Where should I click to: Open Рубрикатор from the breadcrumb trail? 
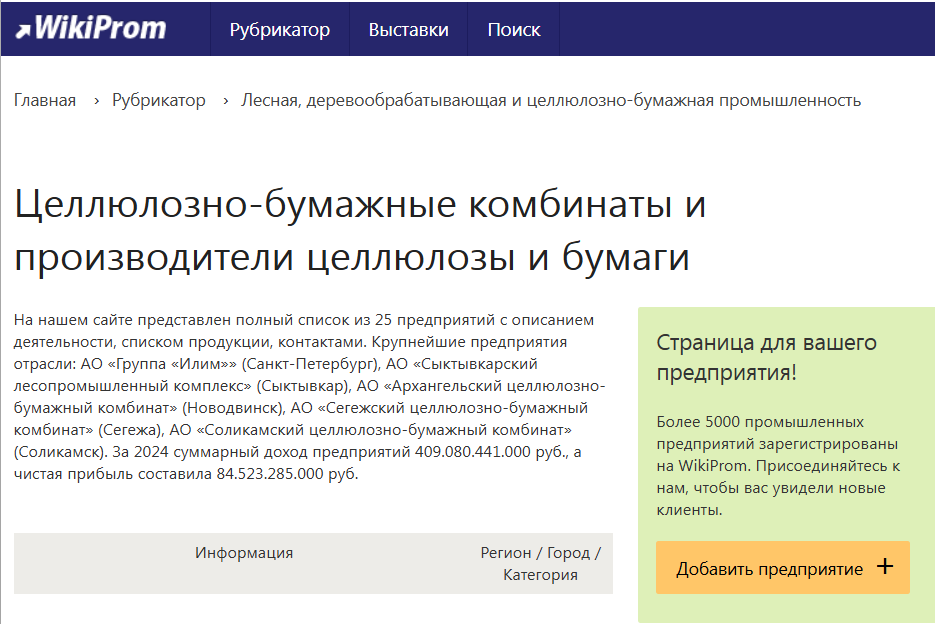click(158, 100)
